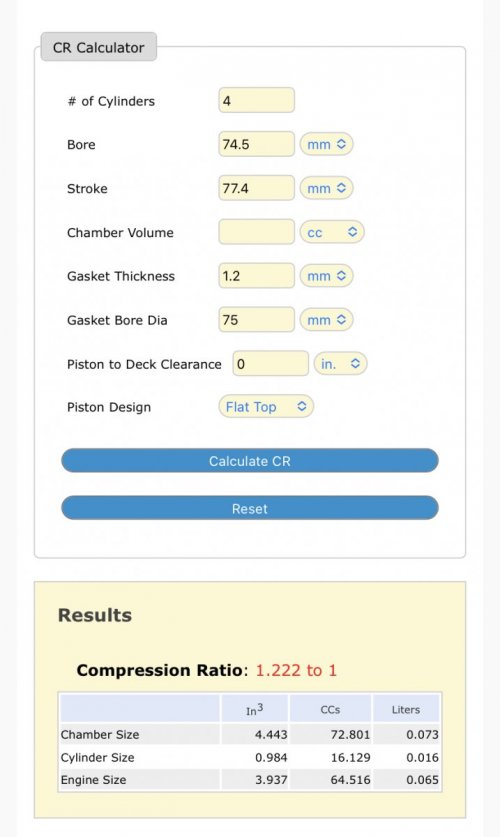The image size is (500, 837).
Task: Open the Chamber Volume cc unit dropdown
Action: coord(332,232)
